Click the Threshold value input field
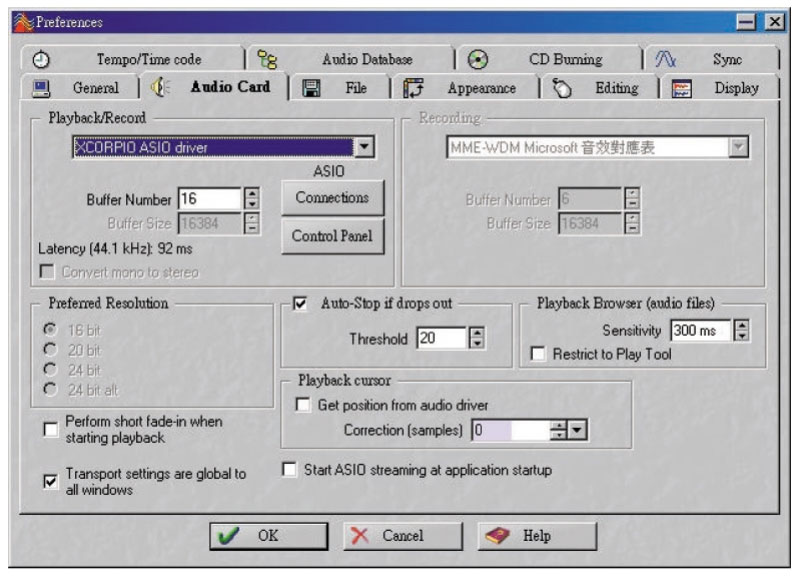The height and width of the screenshot is (578, 805). click(x=440, y=339)
